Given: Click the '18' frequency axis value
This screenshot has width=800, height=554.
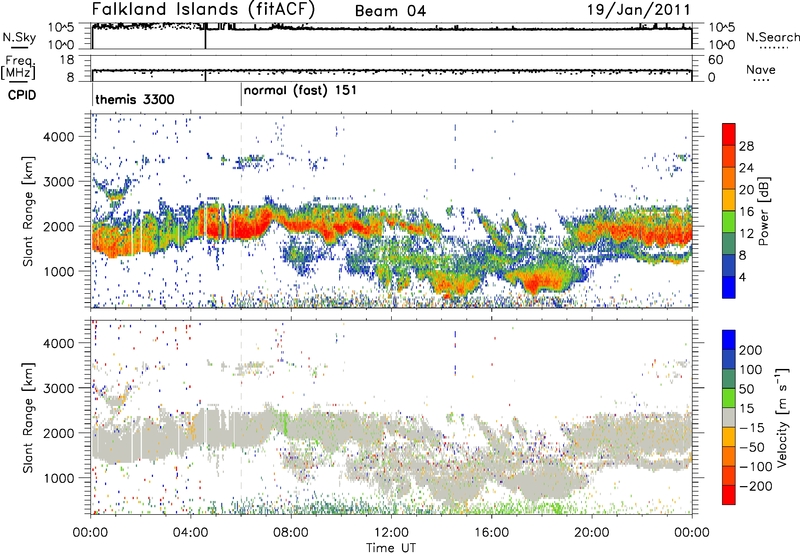Looking at the screenshot, I should tap(66, 60).
